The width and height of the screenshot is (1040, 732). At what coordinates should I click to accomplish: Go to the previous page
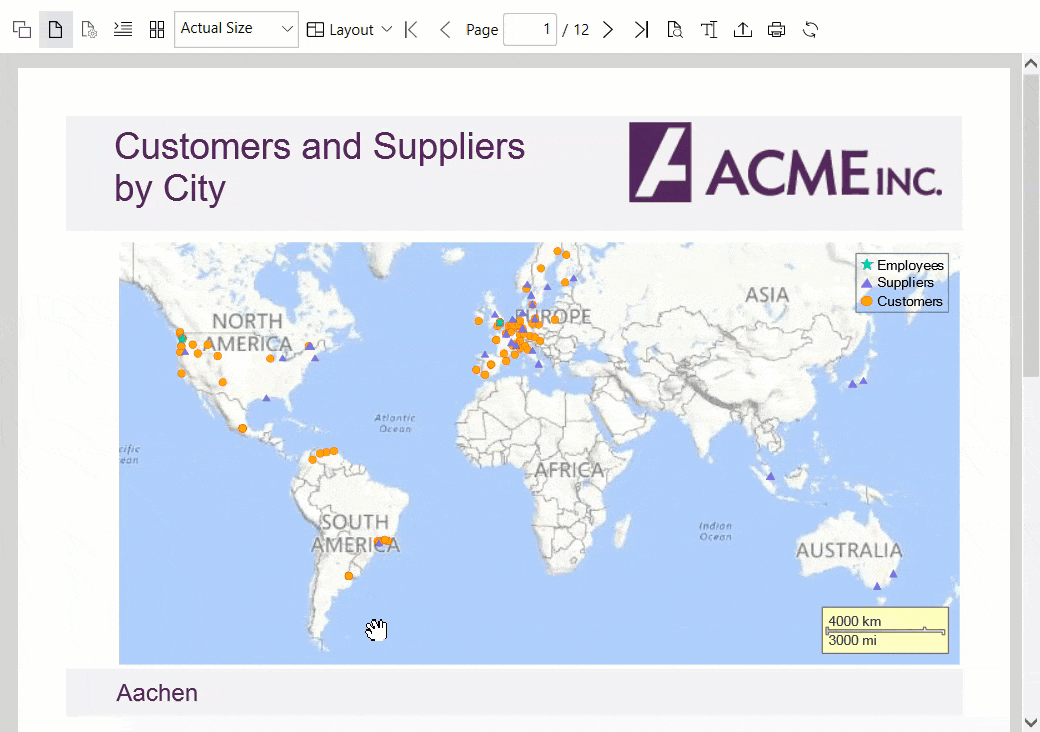click(x=445, y=30)
